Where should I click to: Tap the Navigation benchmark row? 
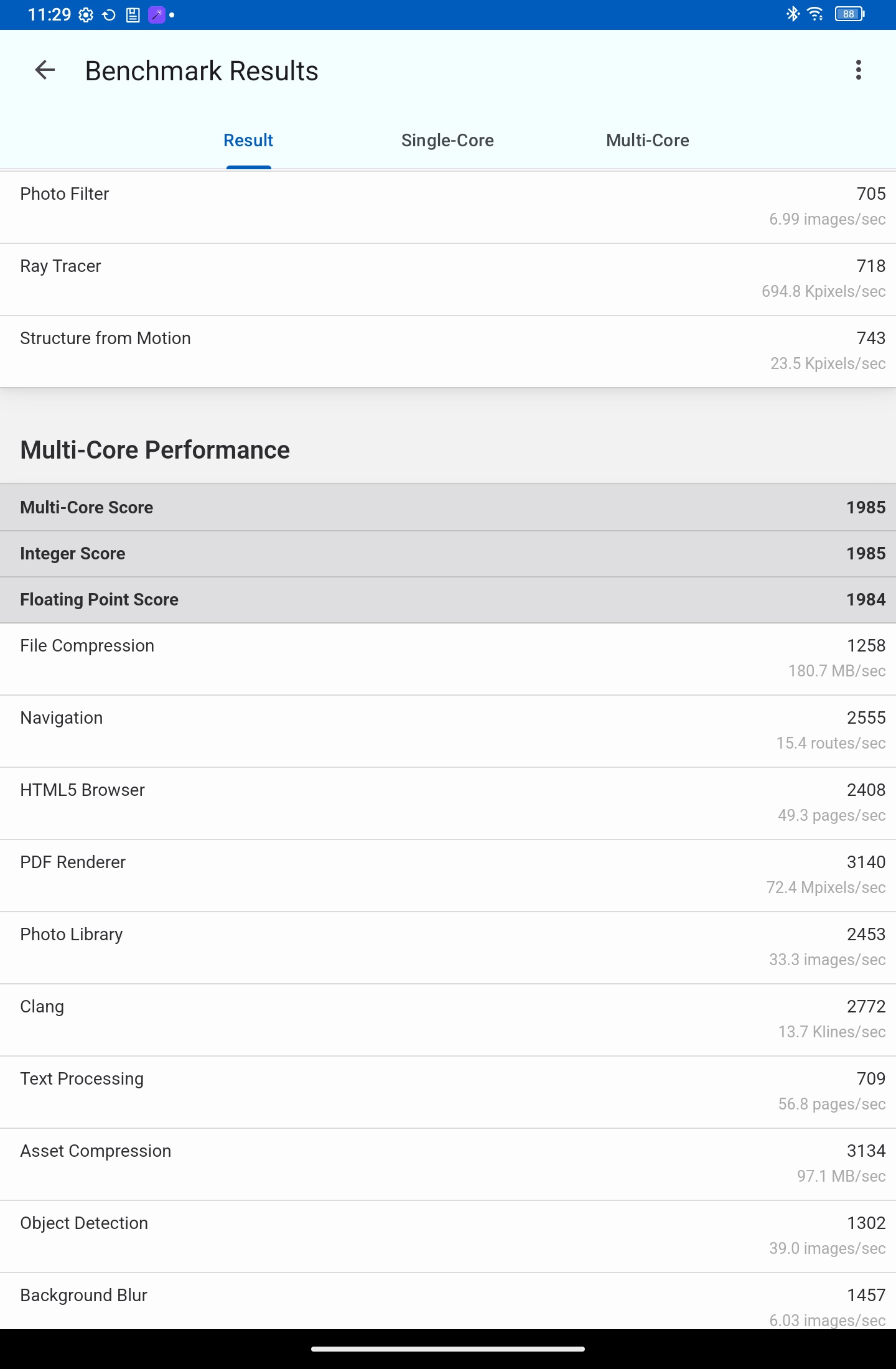pyautogui.click(x=448, y=731)
